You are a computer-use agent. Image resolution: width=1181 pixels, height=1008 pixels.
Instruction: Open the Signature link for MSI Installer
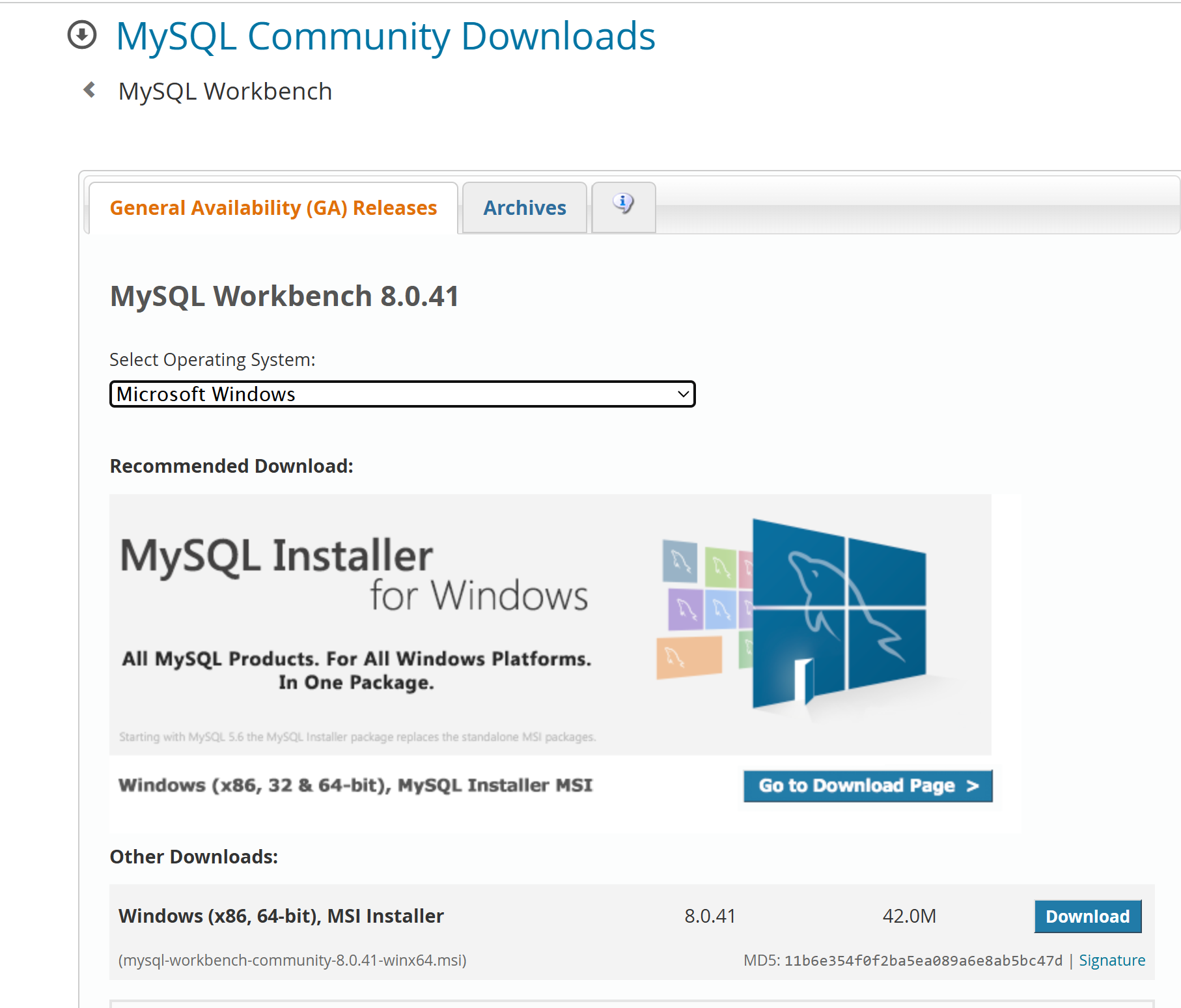(1111, 960)
